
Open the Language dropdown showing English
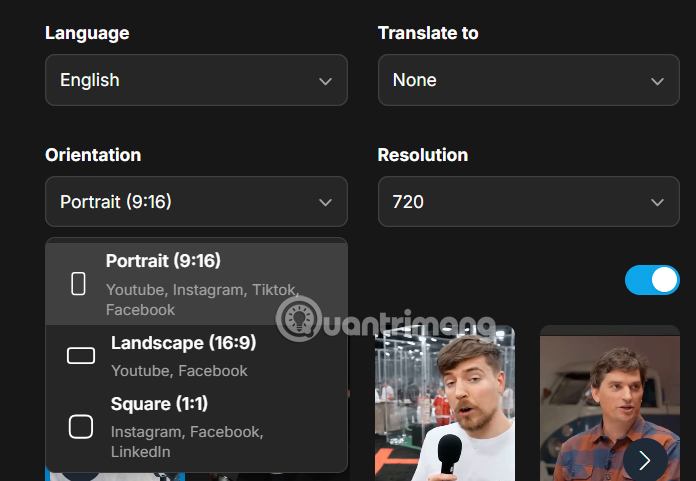196,81
